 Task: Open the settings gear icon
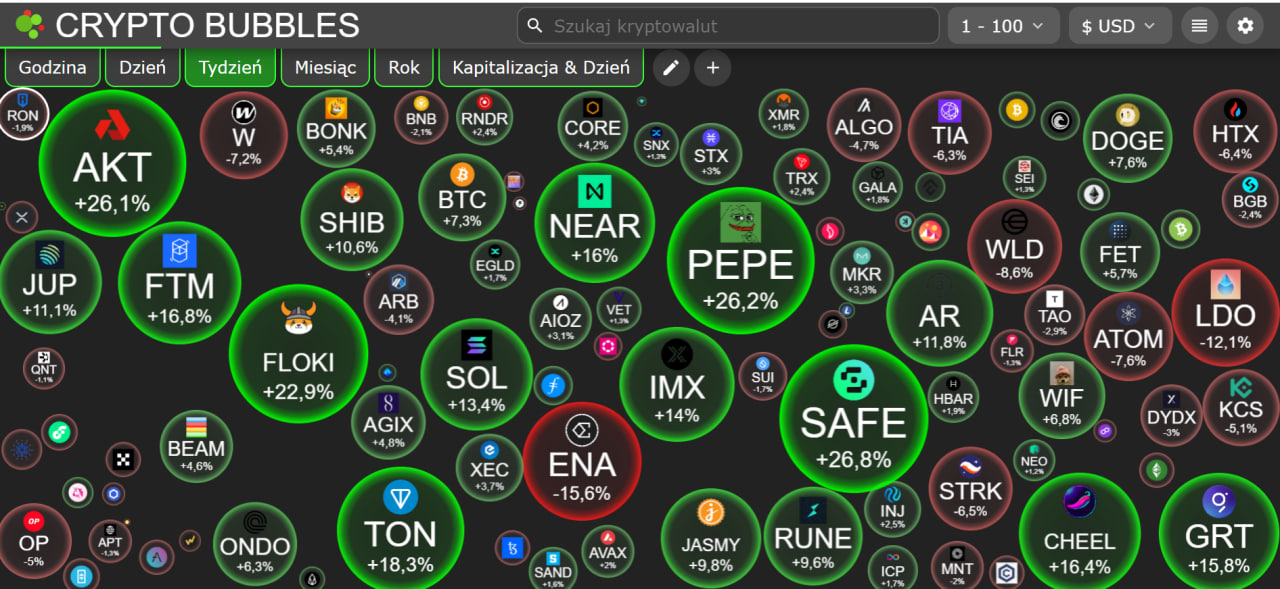1245,26
